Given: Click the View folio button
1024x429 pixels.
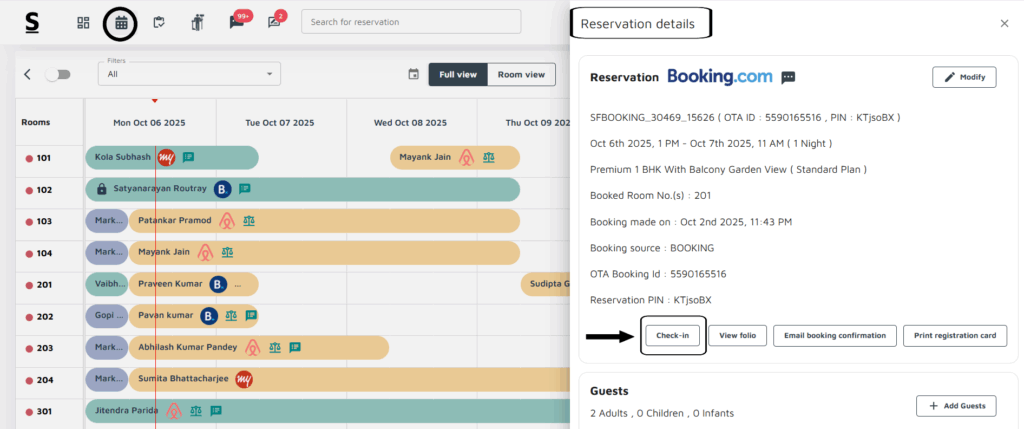Looking at the screenshot, I should pos(737,336).
